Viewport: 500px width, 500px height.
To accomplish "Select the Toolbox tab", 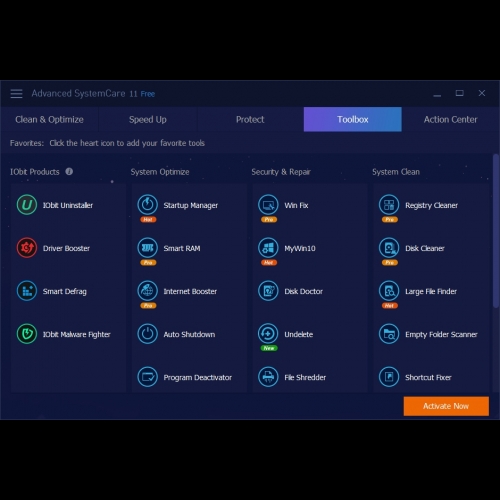I will 353,119.
